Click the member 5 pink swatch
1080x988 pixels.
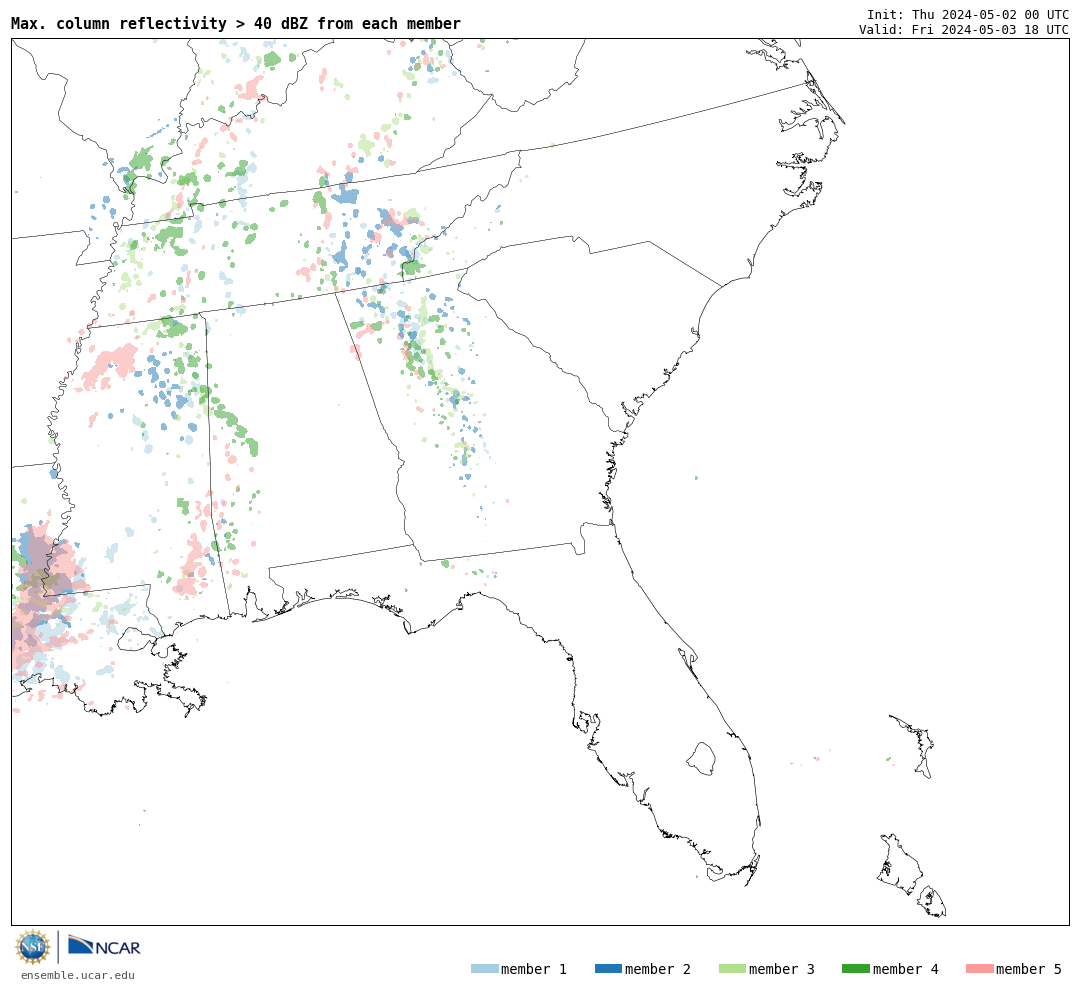pos(979,969)
